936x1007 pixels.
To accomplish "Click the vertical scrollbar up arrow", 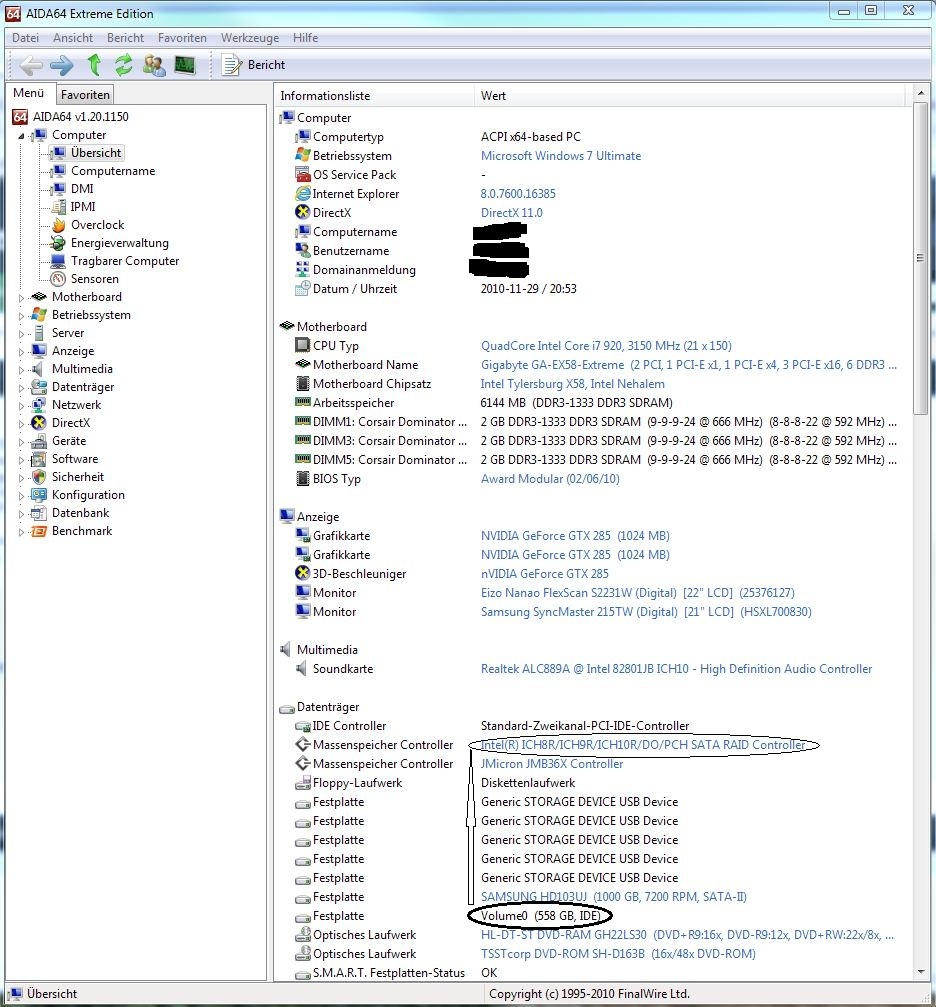I will point(921,94).
